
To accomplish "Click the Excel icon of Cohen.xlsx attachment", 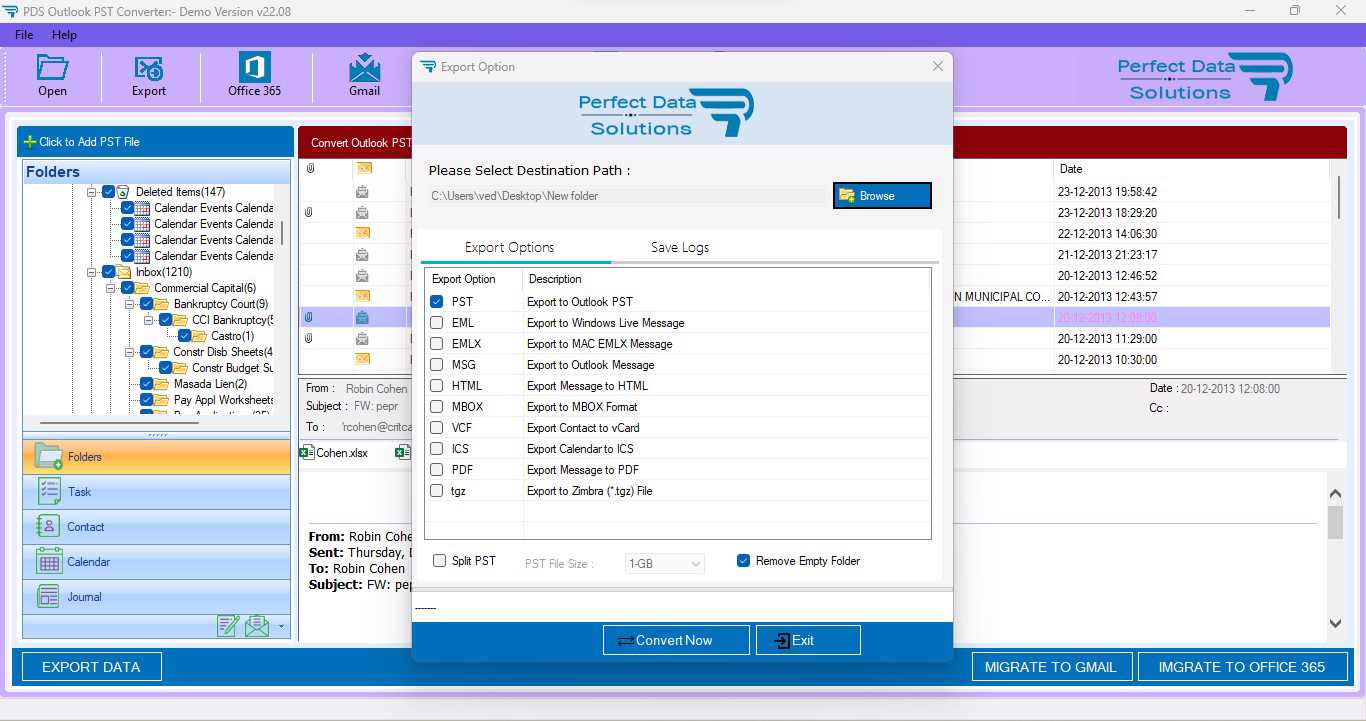I will 307,452.
